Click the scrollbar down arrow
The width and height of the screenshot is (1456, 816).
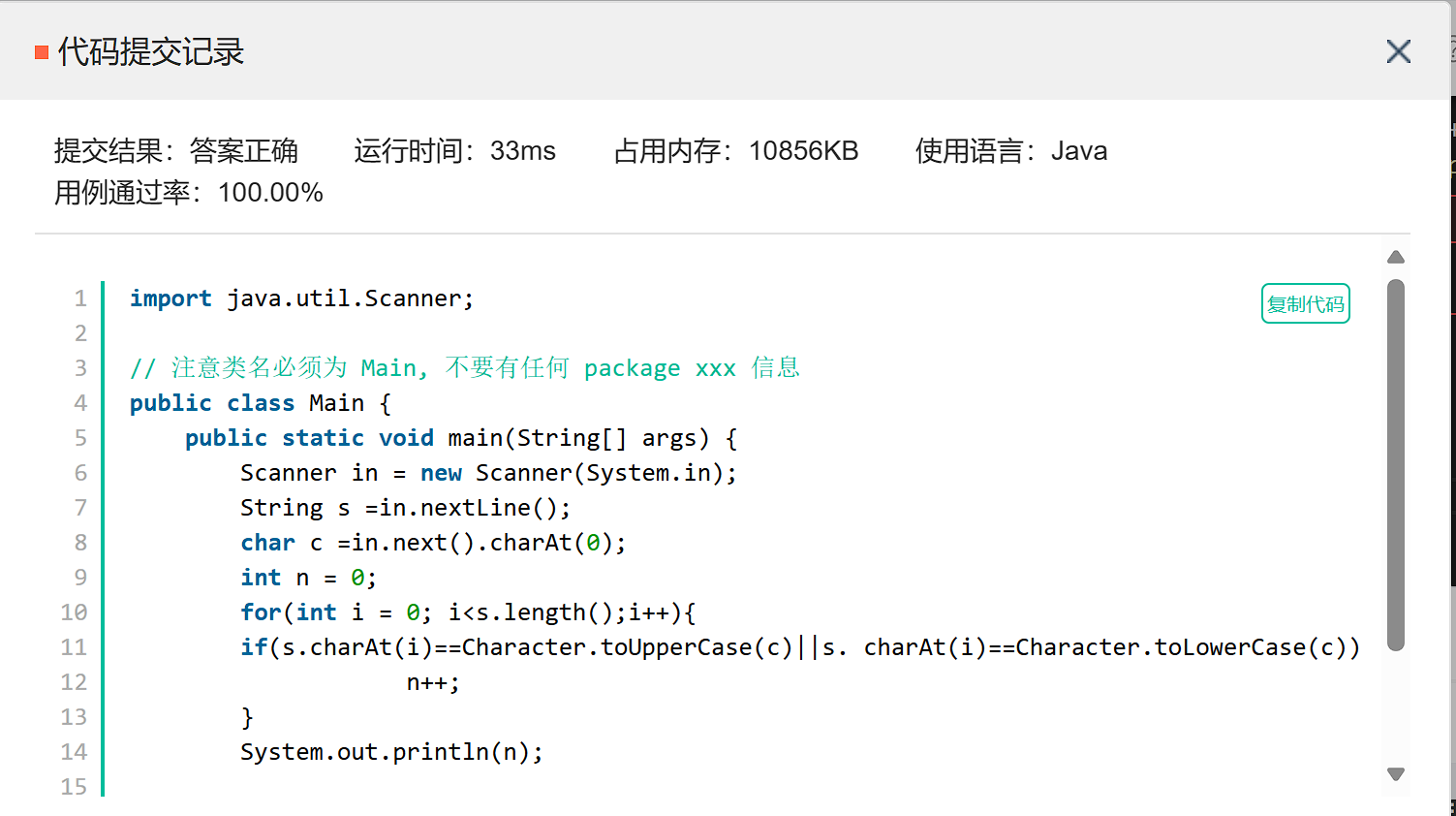(x=1396, y=773)
